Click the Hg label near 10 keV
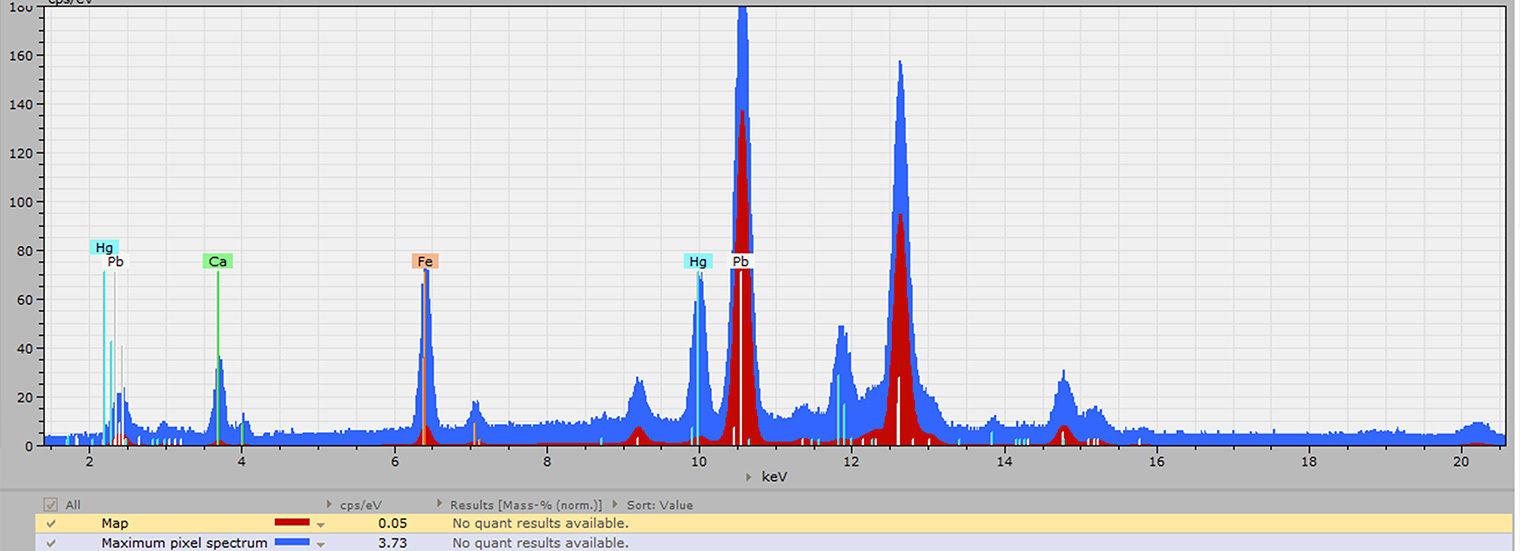Image resolution: width=1520 pixels, height=551 pixels. [x=698, y=262]
